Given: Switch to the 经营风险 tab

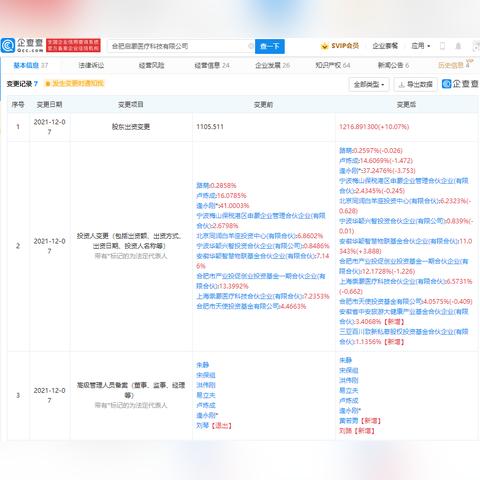Looking at the screenshot, I should point(152,65).
